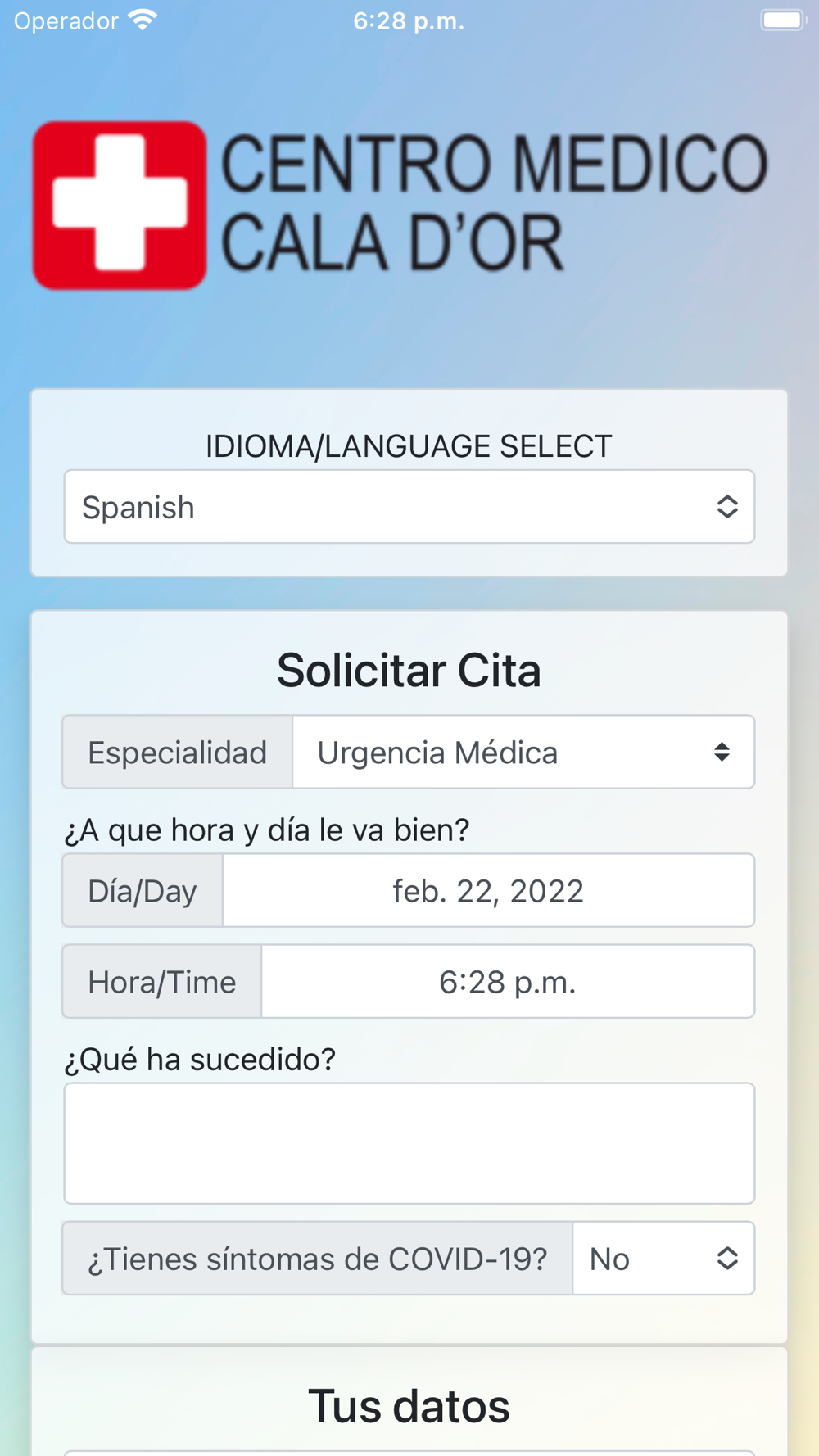Click the language selector chevron arrows
819x1456 pixels.
[x=727, y=506]
